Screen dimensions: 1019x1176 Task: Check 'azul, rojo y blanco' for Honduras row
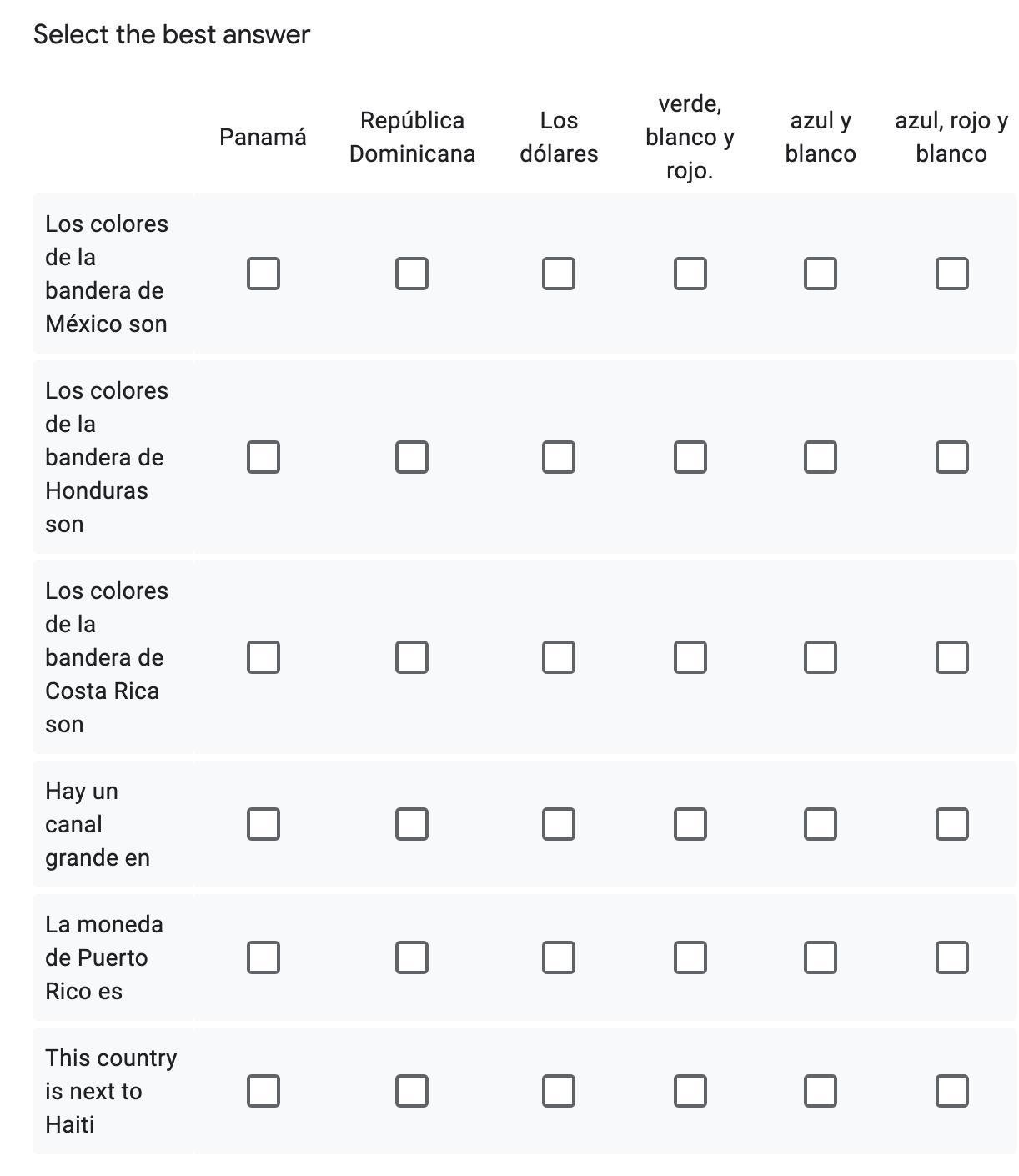[951, 457]
